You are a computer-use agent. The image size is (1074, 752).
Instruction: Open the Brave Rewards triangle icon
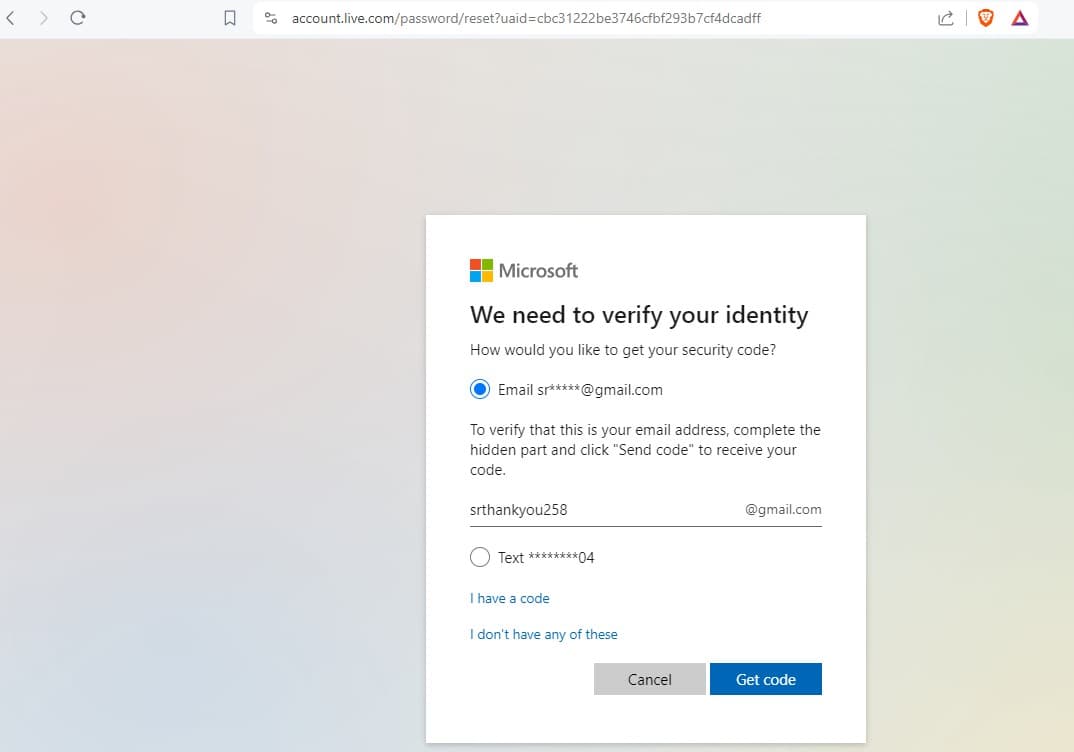(x=1020, y=18)
